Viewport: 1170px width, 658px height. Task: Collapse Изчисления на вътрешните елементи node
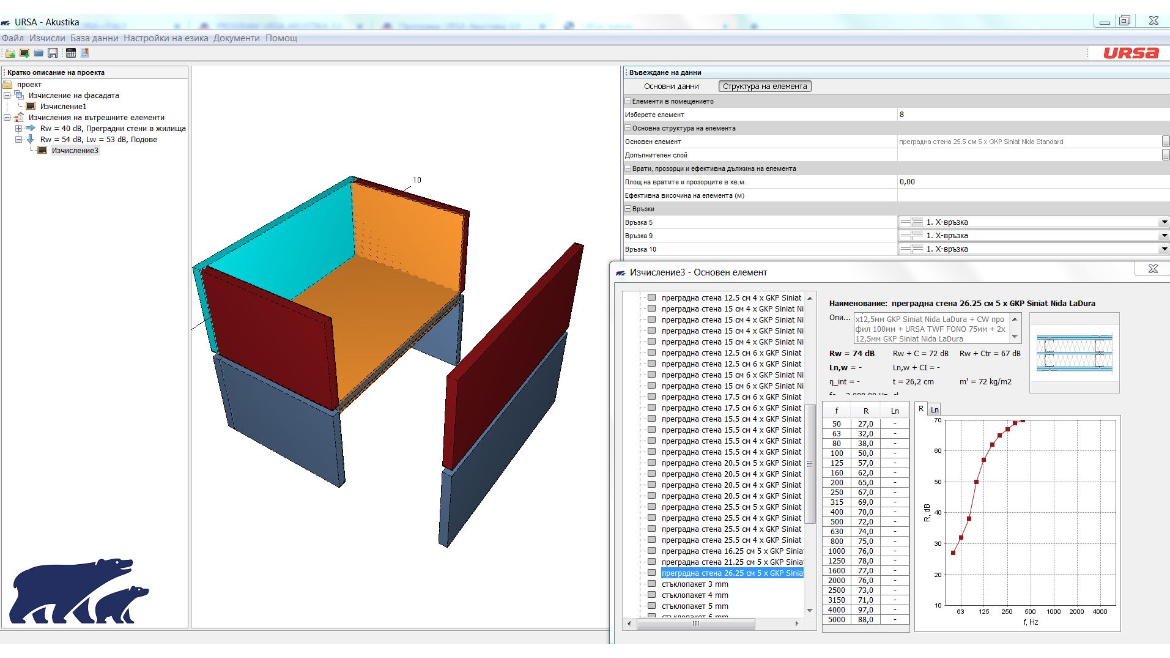(7, 117)
